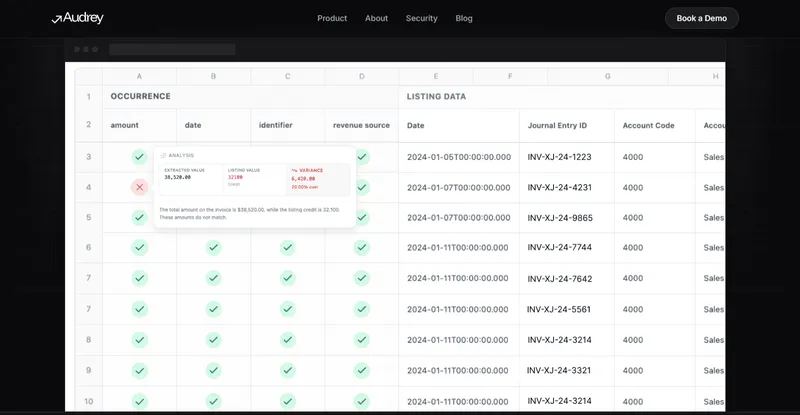This screenshot has width=800, height=415.
Task: Select row number 1 header
Action: 89,96
